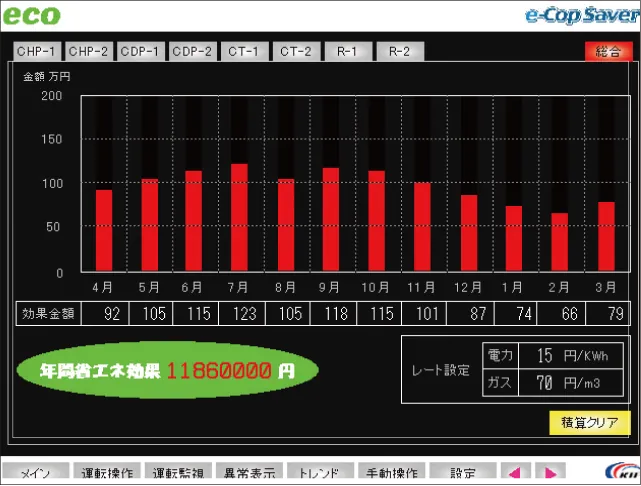Select the red 総合 tab
641x486 pixels.
[608, 52]
